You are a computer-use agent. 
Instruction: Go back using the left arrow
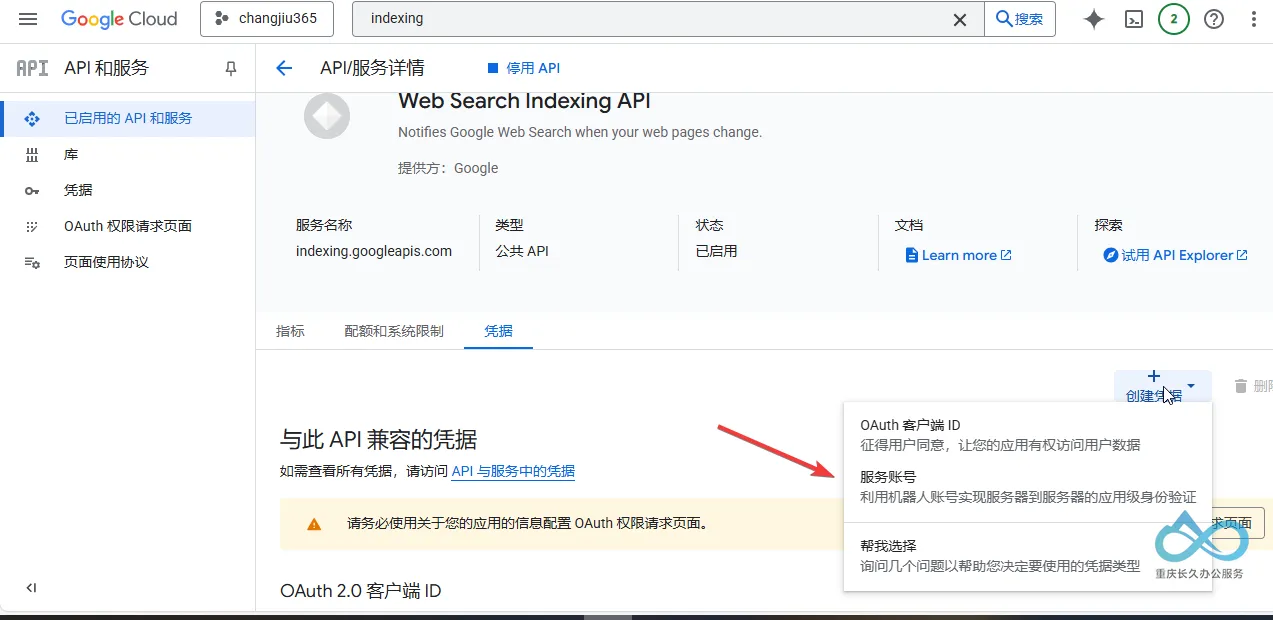284,68
